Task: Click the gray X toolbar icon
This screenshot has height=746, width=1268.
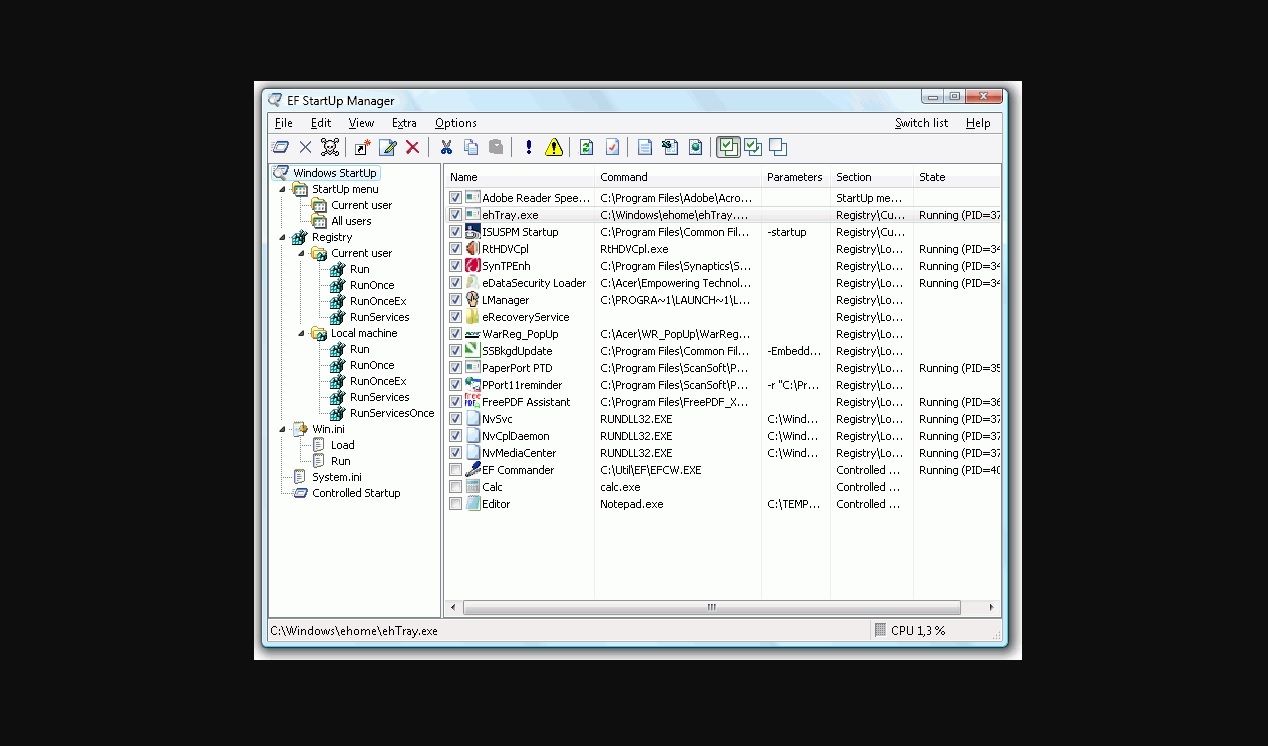Action: (306, 148)
